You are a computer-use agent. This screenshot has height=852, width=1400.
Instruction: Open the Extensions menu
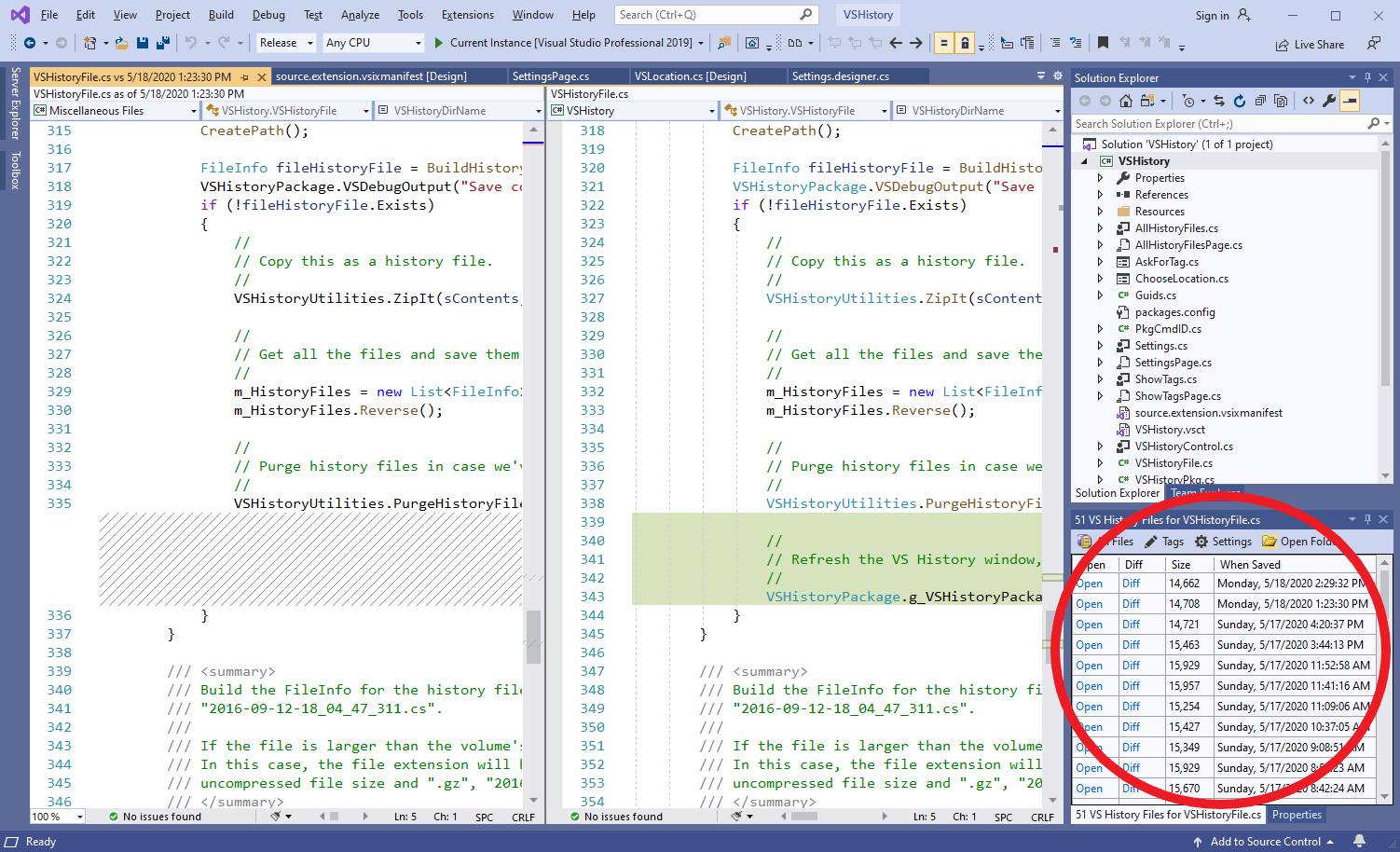[x=468, y=15]
